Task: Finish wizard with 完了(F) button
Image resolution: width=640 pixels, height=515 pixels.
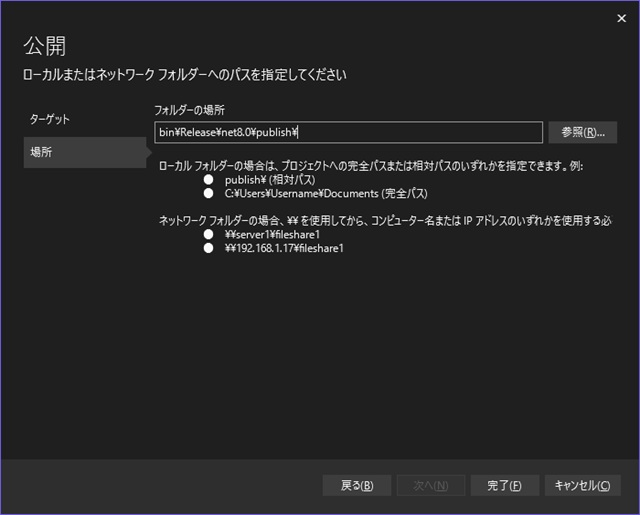Action: coord(504,485)
